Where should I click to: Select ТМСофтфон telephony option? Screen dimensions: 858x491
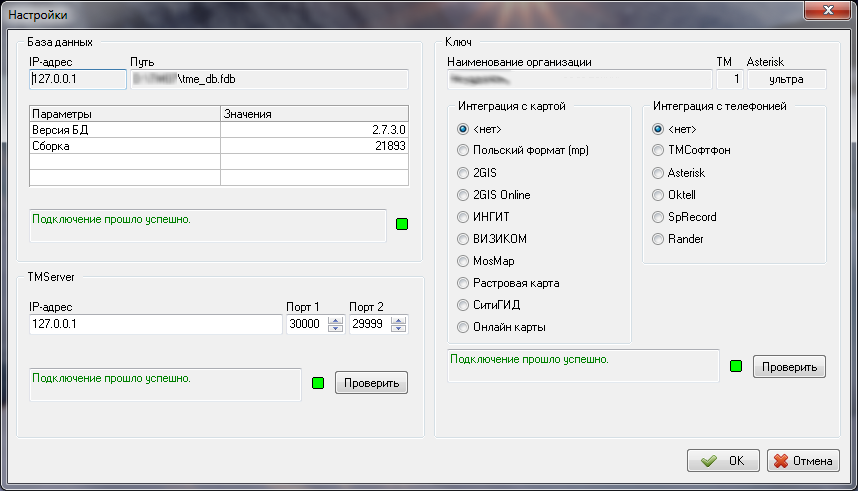(658, 151)
